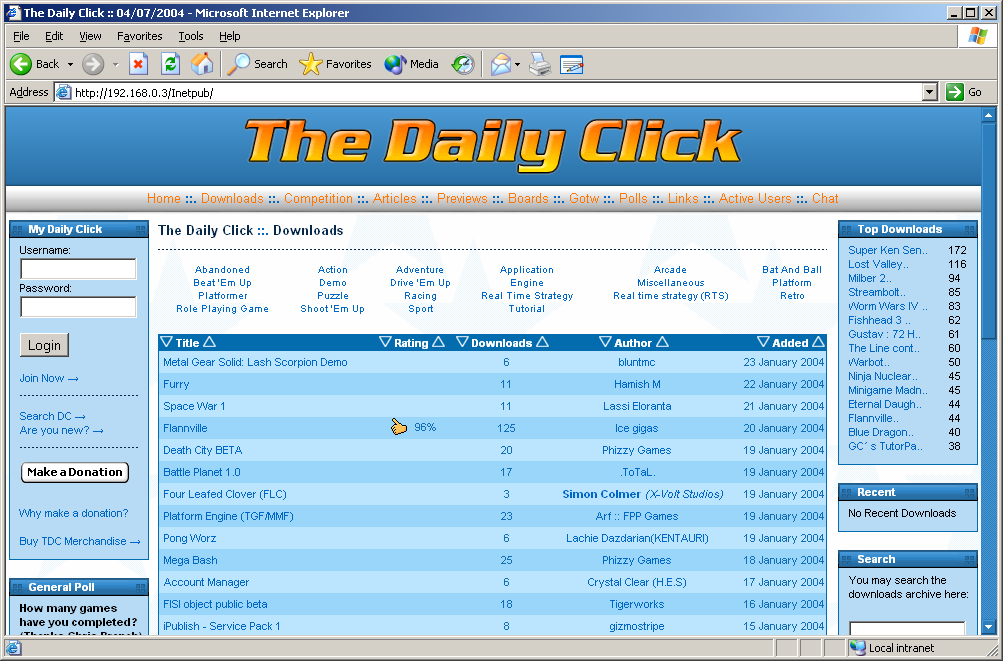
Task: Sort Title ascending with up triangle
Action: [209, 342]
